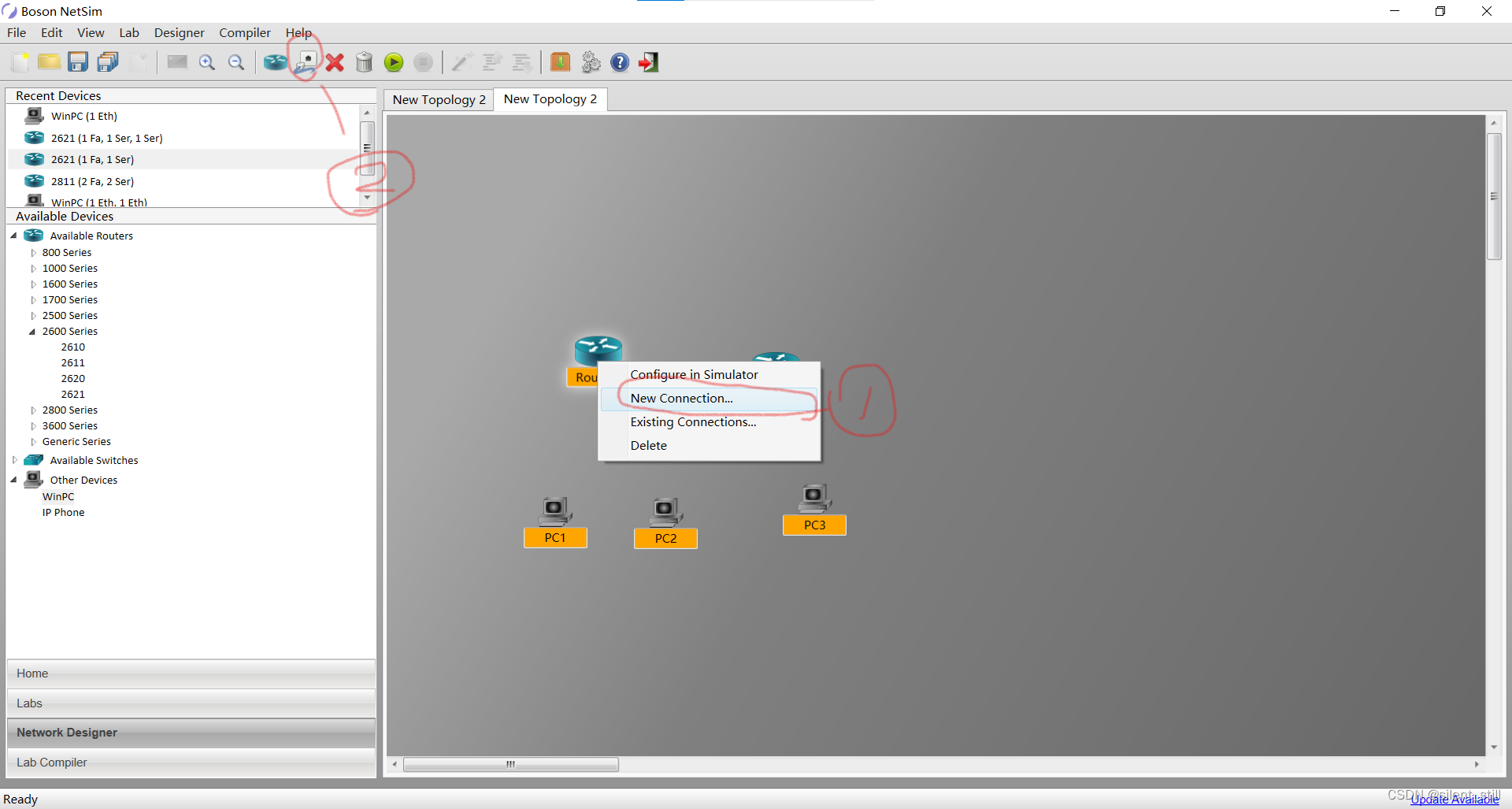Select the PC1 computer icon
Viewport: 1512px width, 809px height.
point(555,512)
